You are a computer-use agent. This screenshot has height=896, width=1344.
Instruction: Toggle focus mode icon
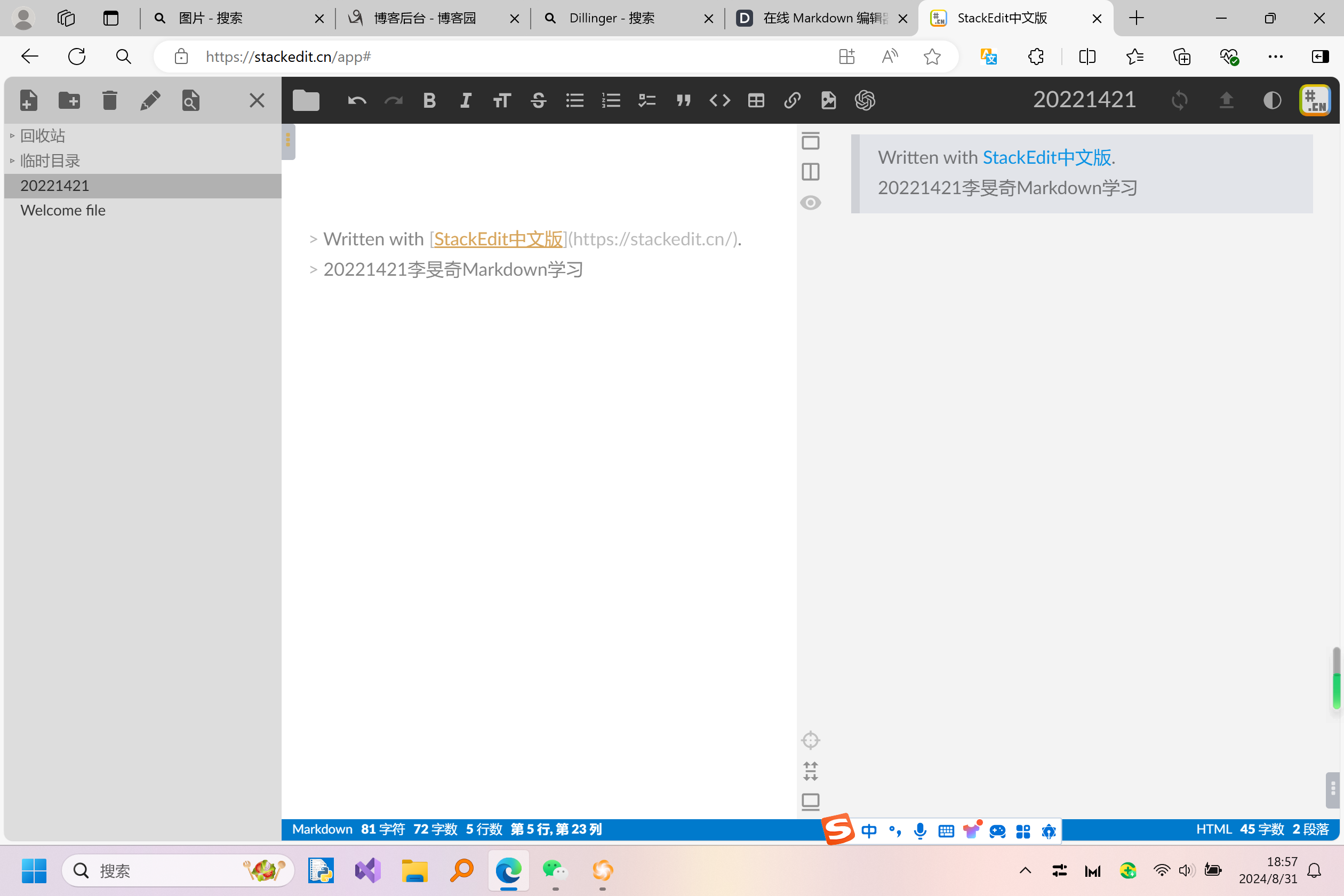pyautogui.click(x=810, y=771)
